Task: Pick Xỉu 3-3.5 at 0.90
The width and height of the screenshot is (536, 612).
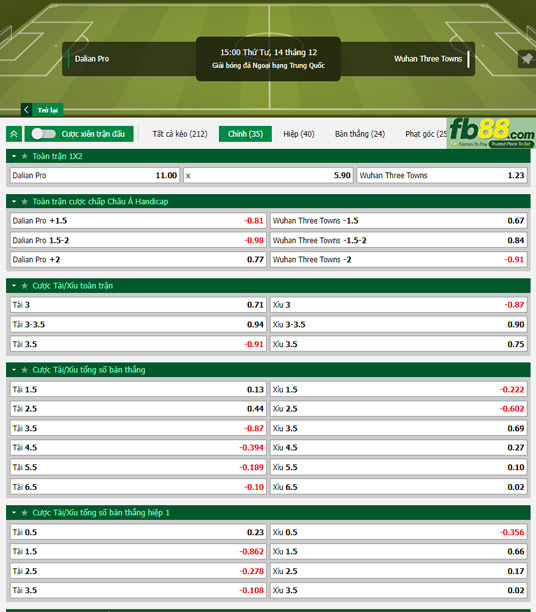Action: point(399,324)
